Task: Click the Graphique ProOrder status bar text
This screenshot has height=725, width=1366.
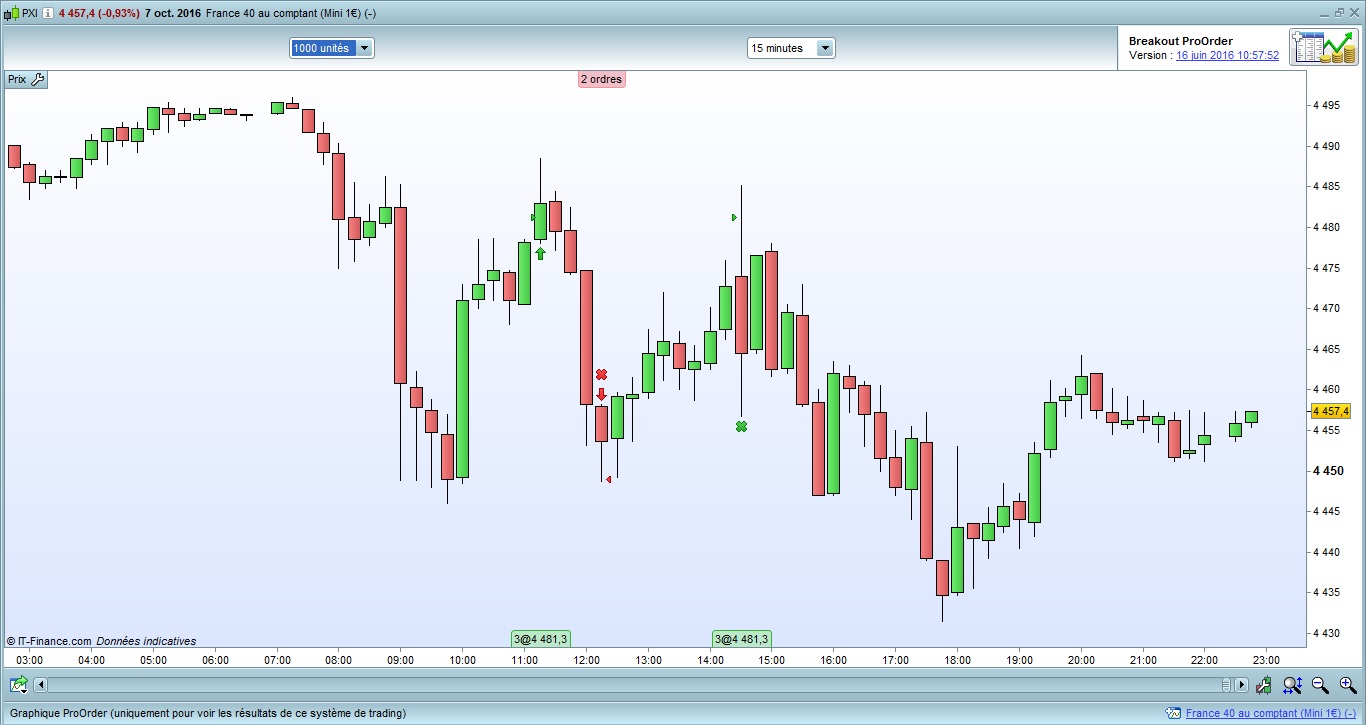Action: pyautogui.click(x=206, y=714)
